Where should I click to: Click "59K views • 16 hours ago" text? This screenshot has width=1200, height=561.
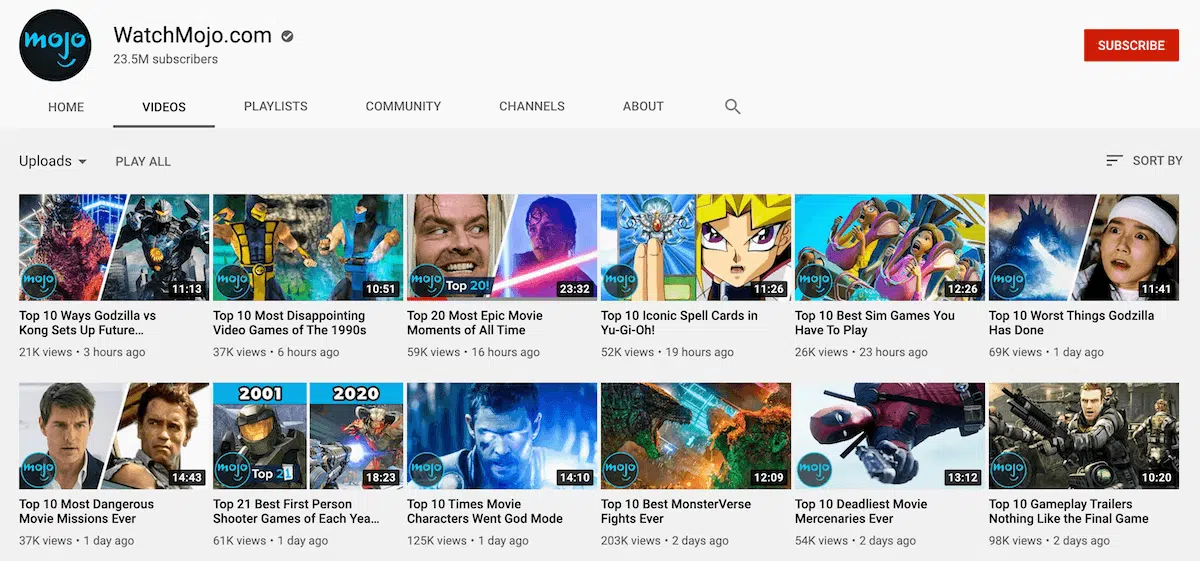click(473, 352)
